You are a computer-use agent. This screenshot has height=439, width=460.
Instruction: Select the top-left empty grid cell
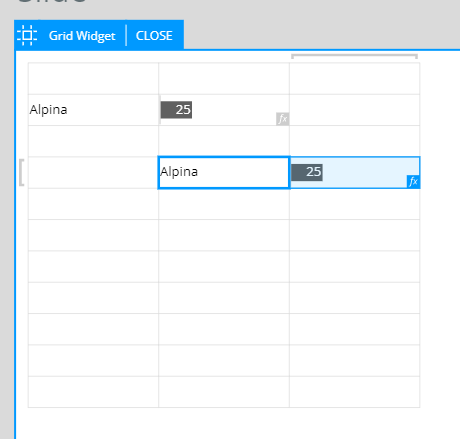93,79
